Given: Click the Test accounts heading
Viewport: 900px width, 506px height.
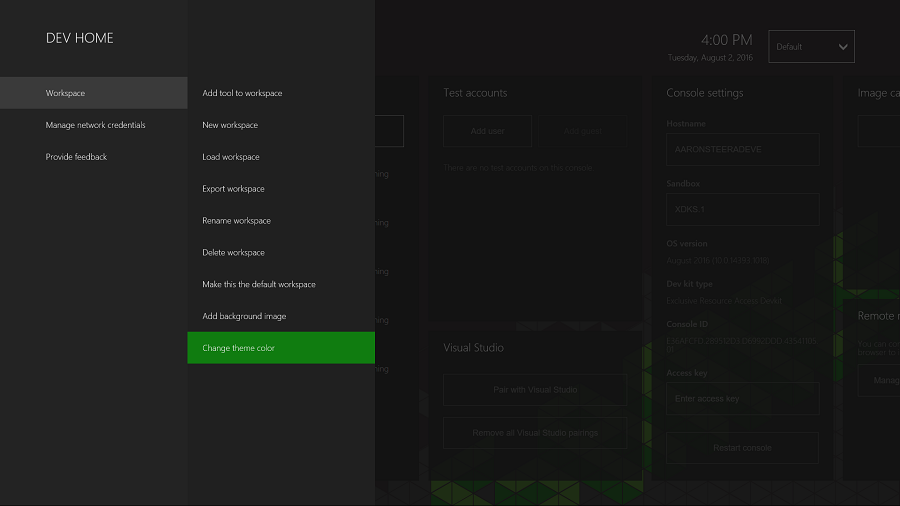Looking at the screenshot, I should [475, 93].
